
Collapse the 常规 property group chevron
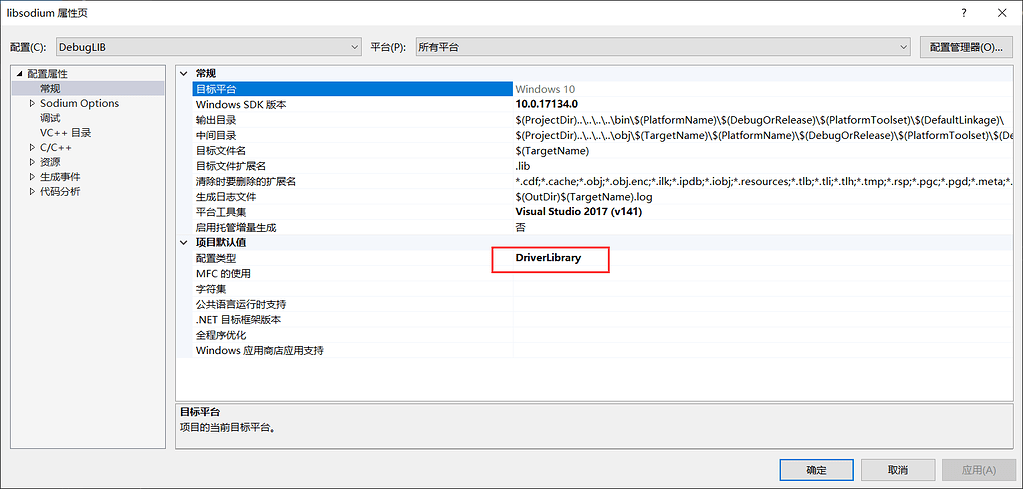click(183, 74)
